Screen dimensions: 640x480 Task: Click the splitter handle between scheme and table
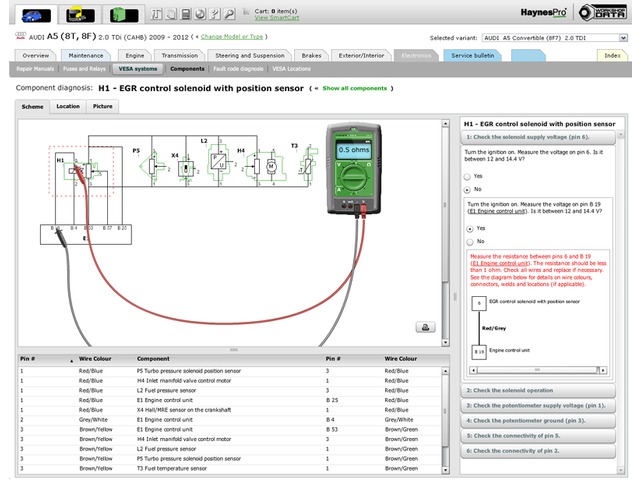pos(233,350)
